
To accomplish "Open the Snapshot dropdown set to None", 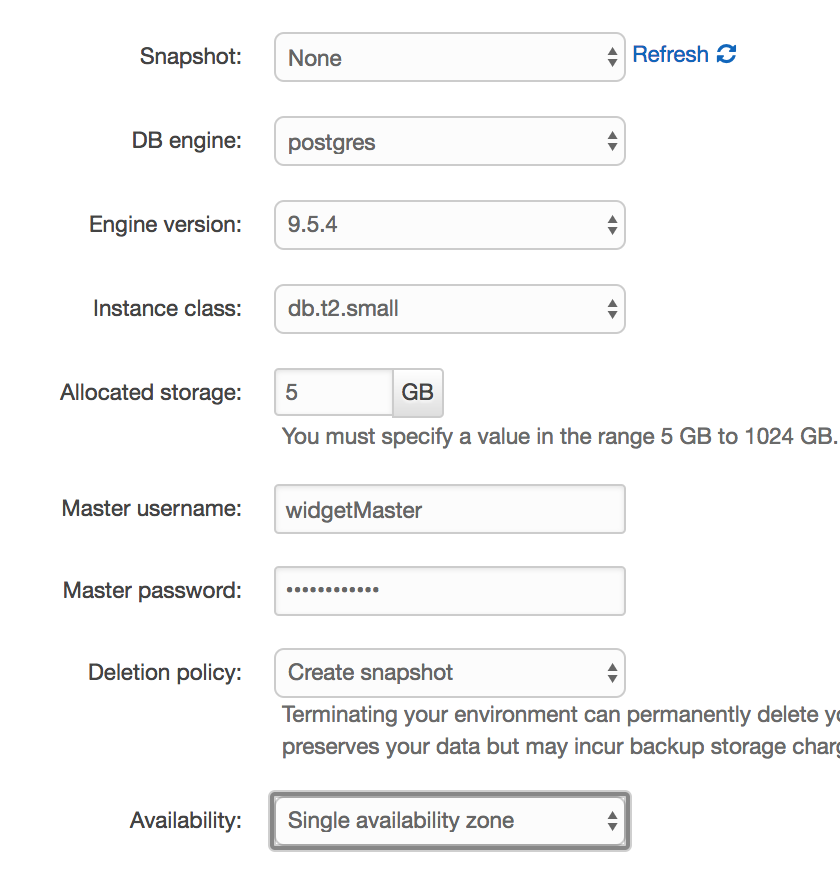I will click(449, 58).
